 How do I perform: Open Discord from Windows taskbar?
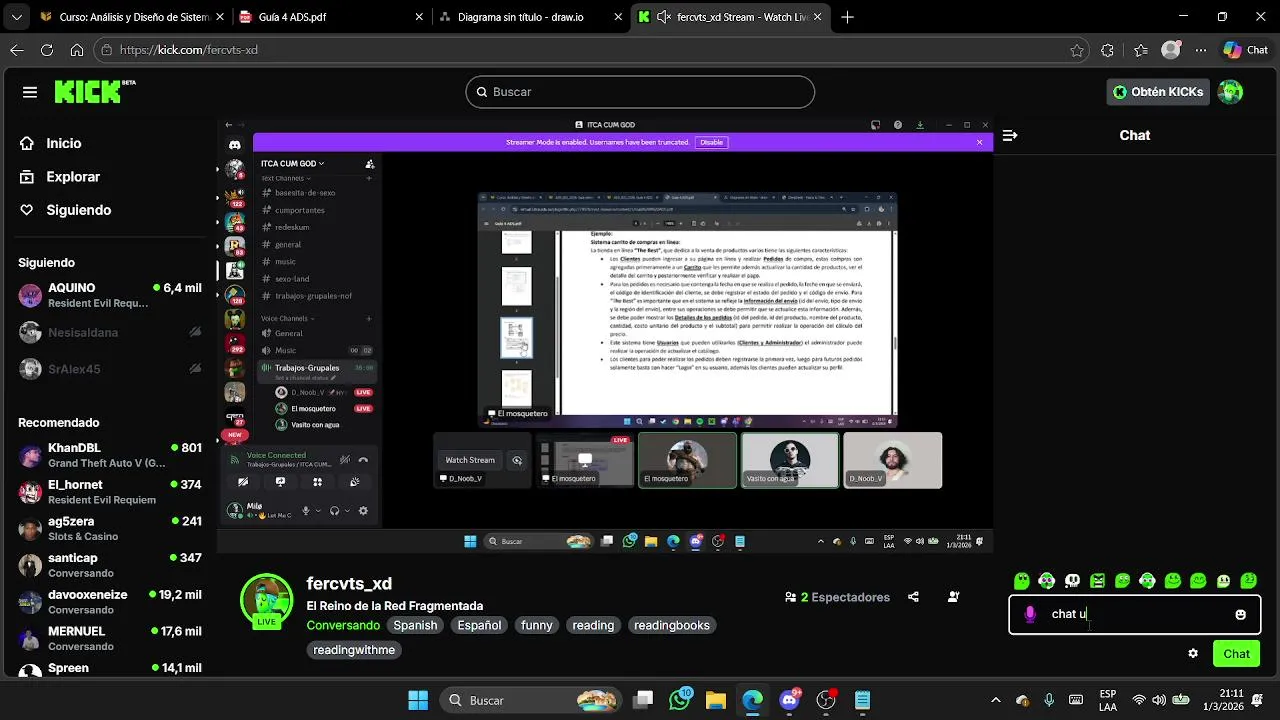(789, 700)
